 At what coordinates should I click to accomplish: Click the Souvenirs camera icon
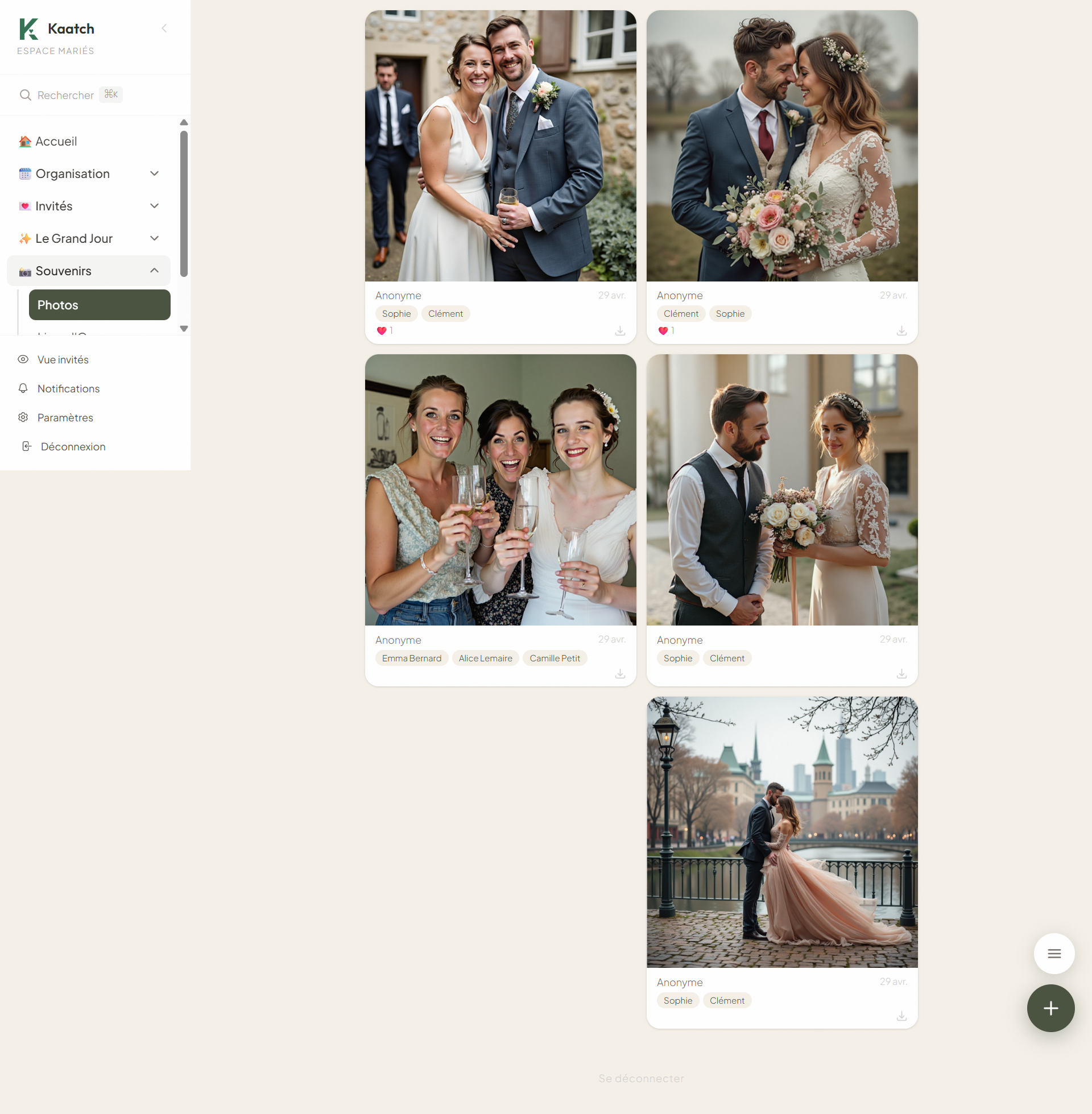click(x=24, y=271)
